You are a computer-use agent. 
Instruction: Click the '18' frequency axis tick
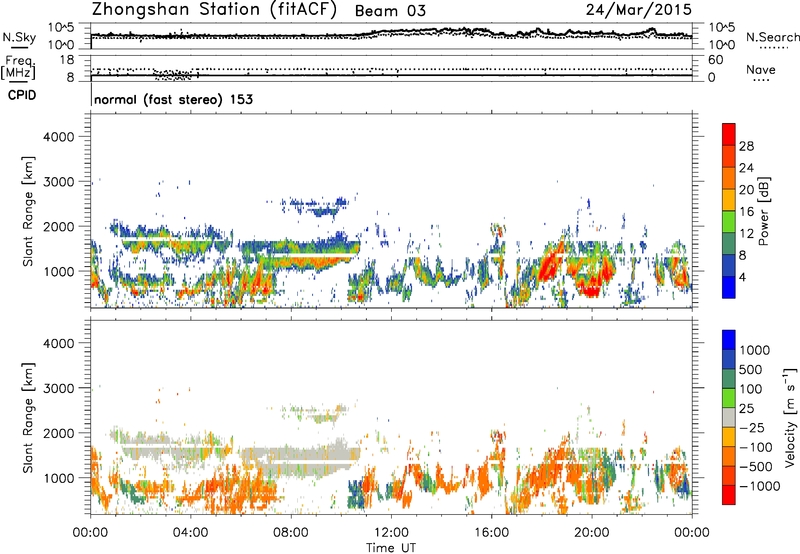click(67, 60)
